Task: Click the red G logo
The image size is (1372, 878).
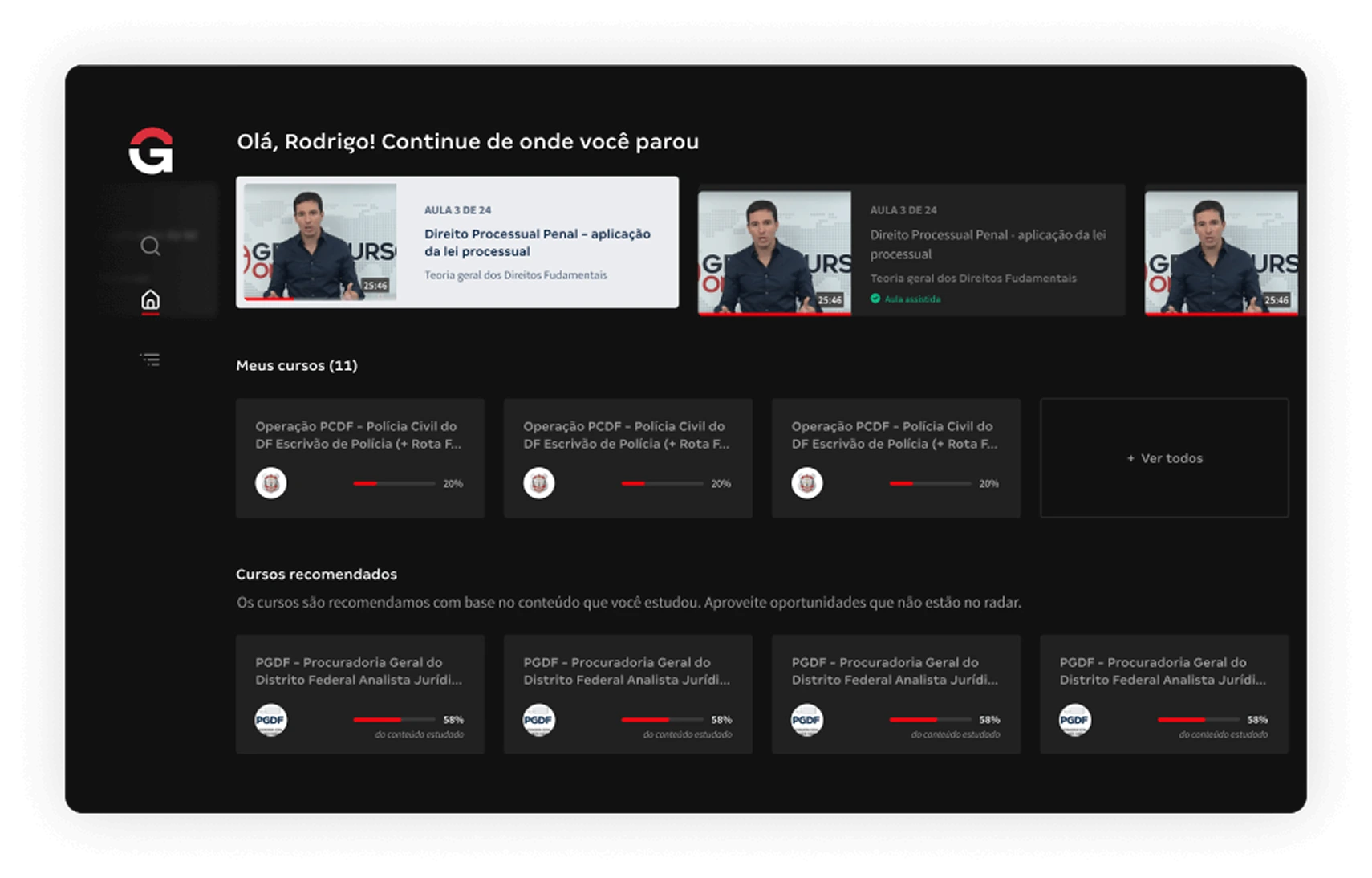Action: (x=151, y=150)
